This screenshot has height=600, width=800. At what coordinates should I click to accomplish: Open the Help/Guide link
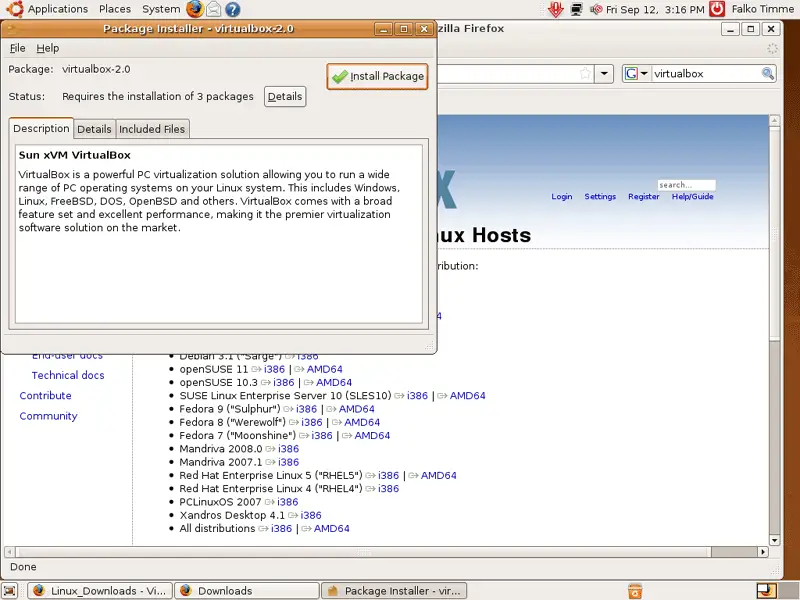pyautogui.click(x=692, y=196)
